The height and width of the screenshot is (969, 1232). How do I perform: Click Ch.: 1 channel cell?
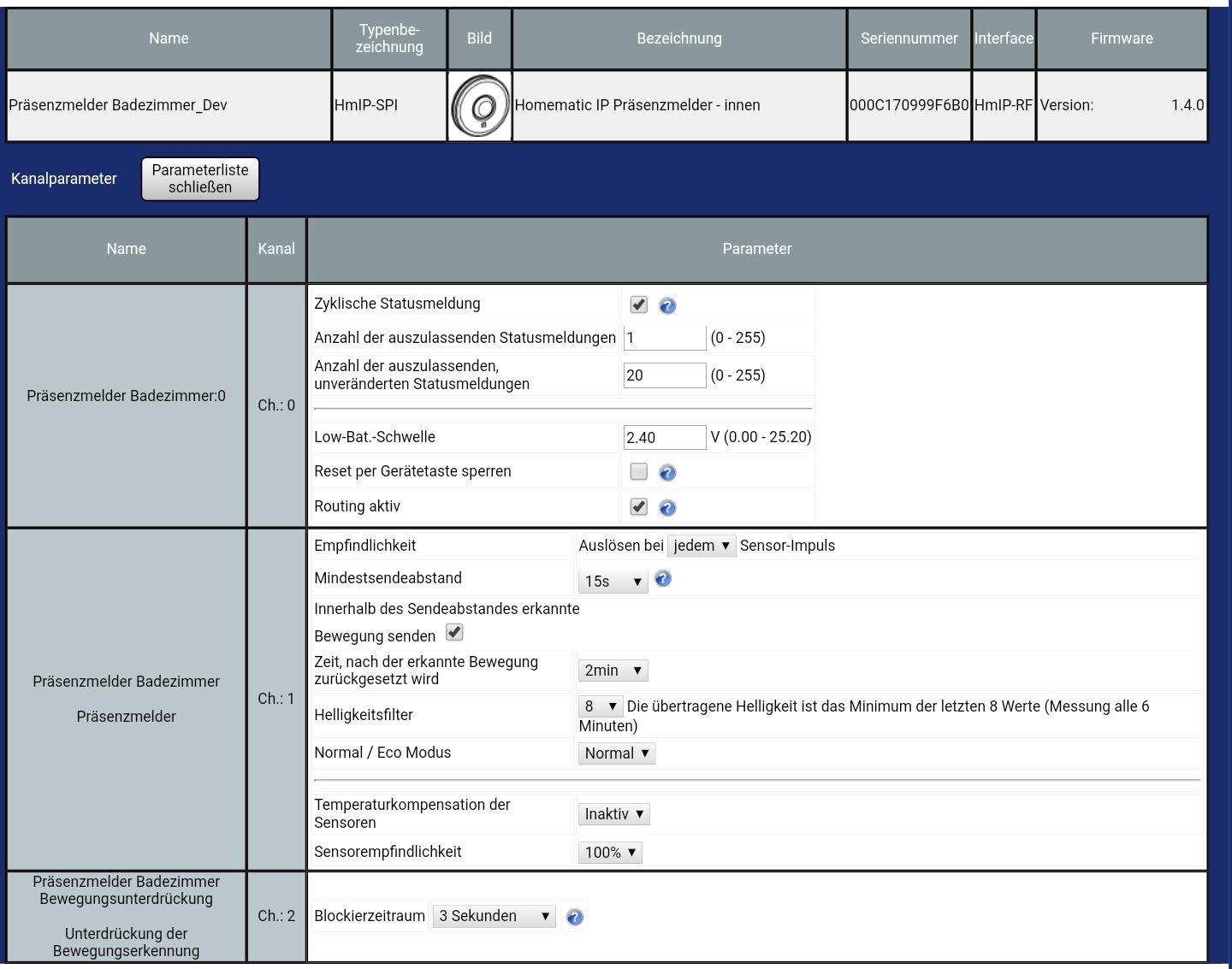click(276, 699)
